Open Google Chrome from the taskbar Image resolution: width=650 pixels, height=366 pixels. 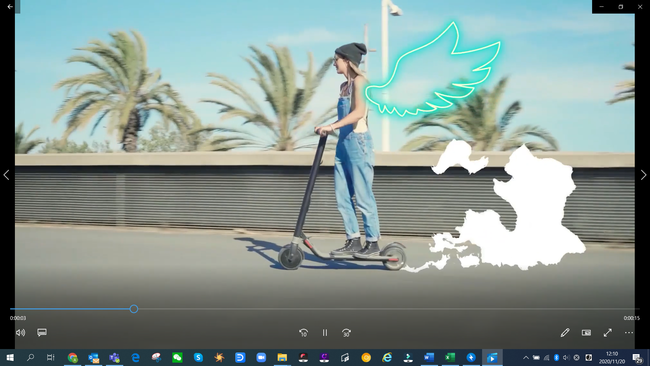pyautogui.click(x=73, y=357)
